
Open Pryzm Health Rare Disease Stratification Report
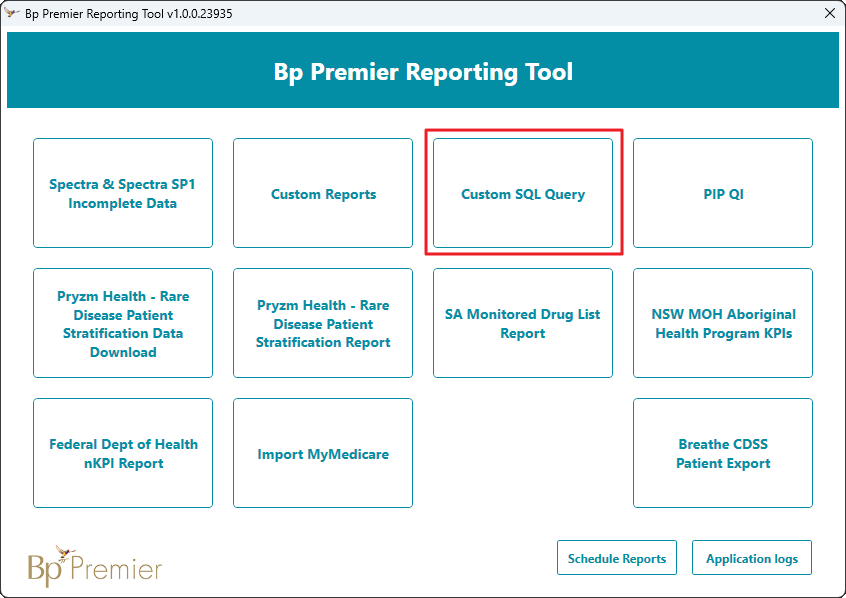coord(323,323)
